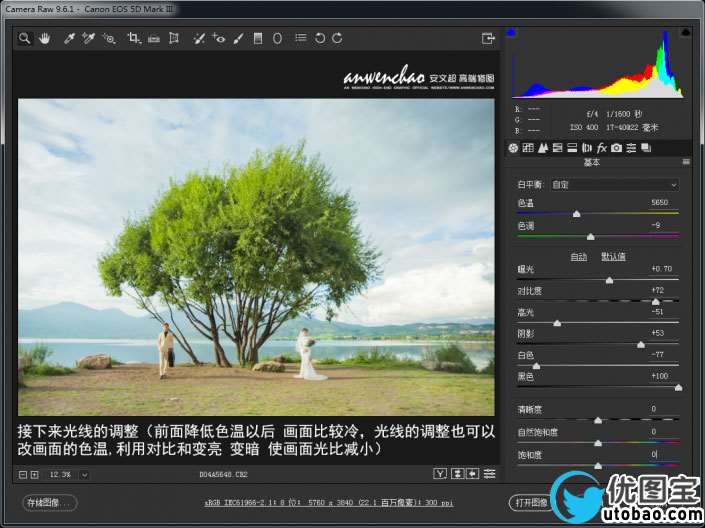Viewport: 705px width, 528px height.
Task: Open the Presets panel tab
Action: [x=631, y=148]
